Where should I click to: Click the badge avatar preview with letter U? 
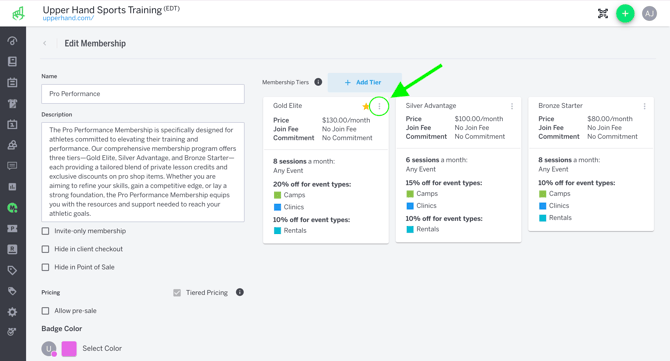click(49, 348)
